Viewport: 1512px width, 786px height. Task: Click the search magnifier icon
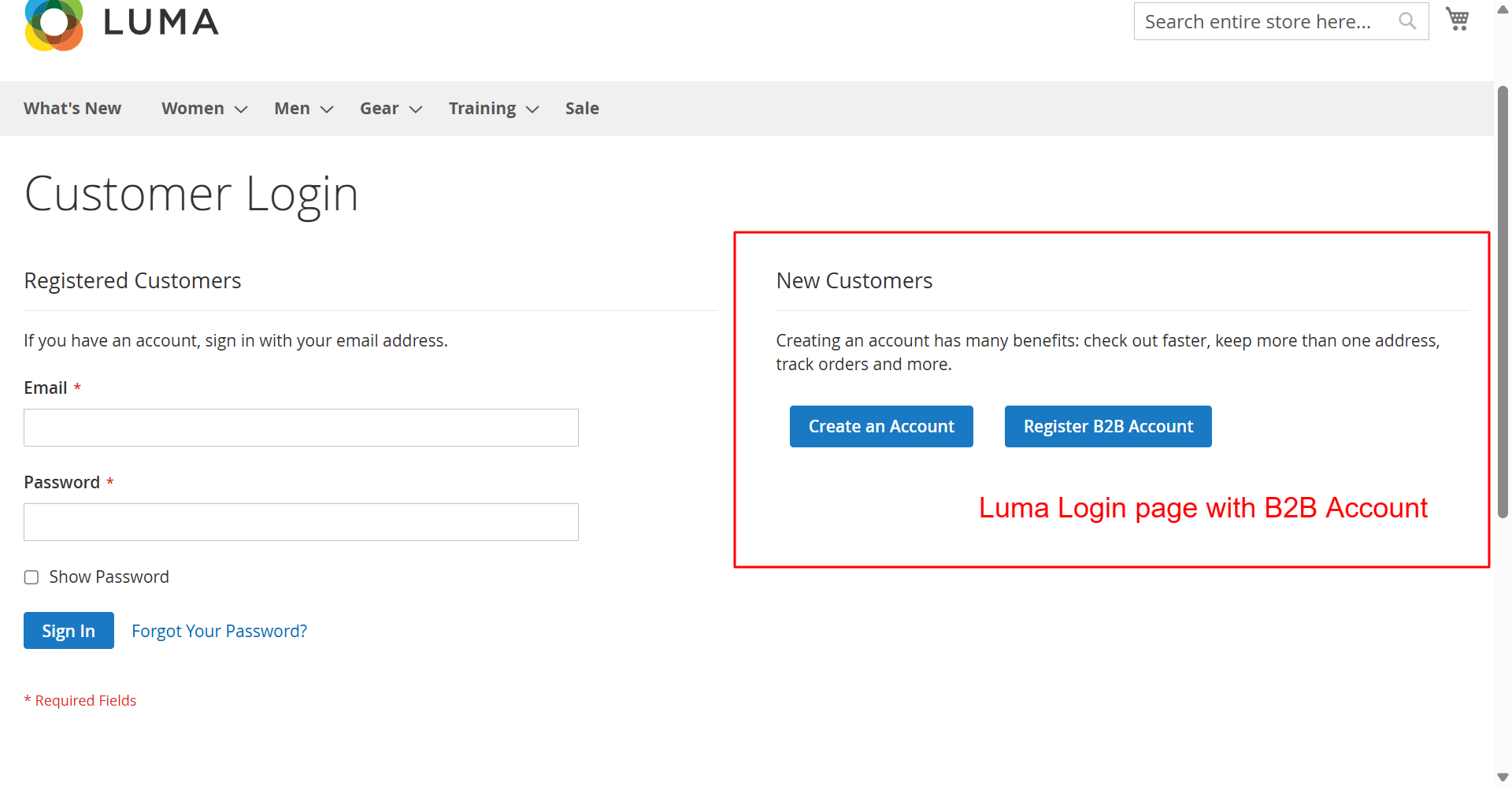(1406, 21)
